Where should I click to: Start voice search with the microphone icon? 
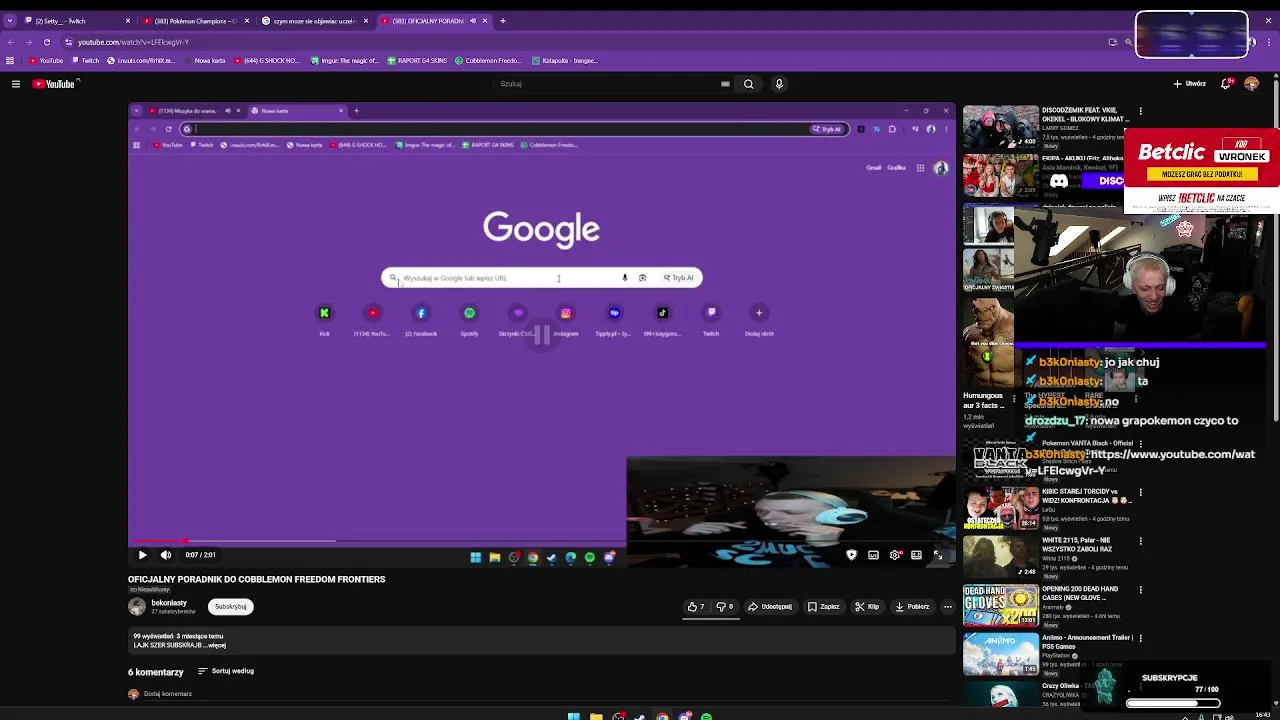779,84
